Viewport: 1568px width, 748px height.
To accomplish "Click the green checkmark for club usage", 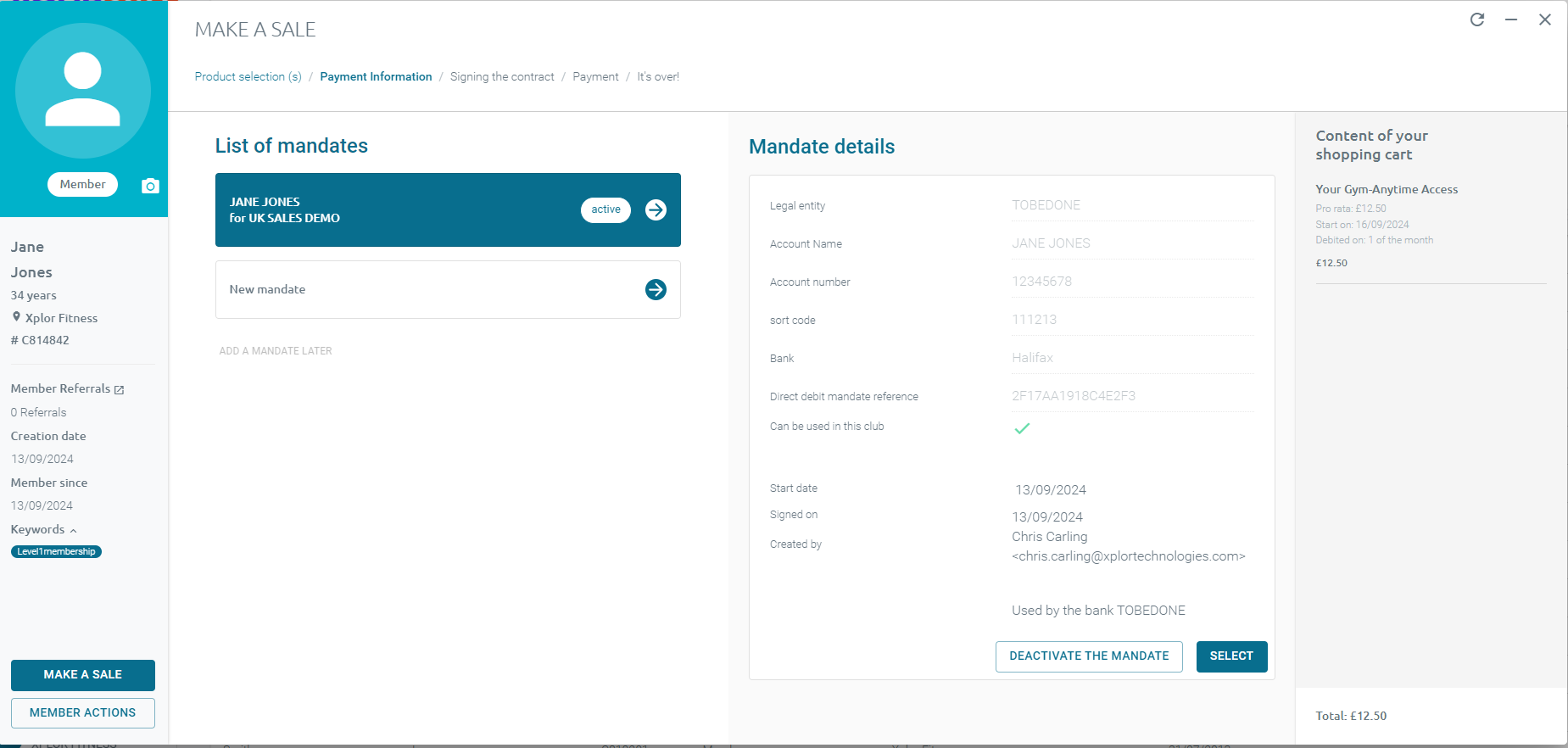I will click(x=1022, y=428).
